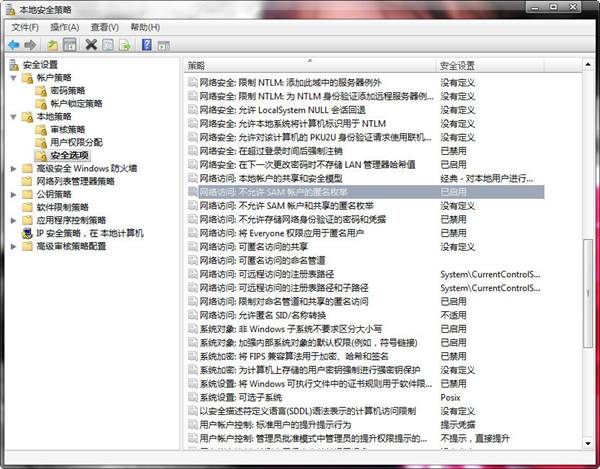Select the 本地策略 tree item label
The height and width of the screenshot is (469, 600).
54,117
